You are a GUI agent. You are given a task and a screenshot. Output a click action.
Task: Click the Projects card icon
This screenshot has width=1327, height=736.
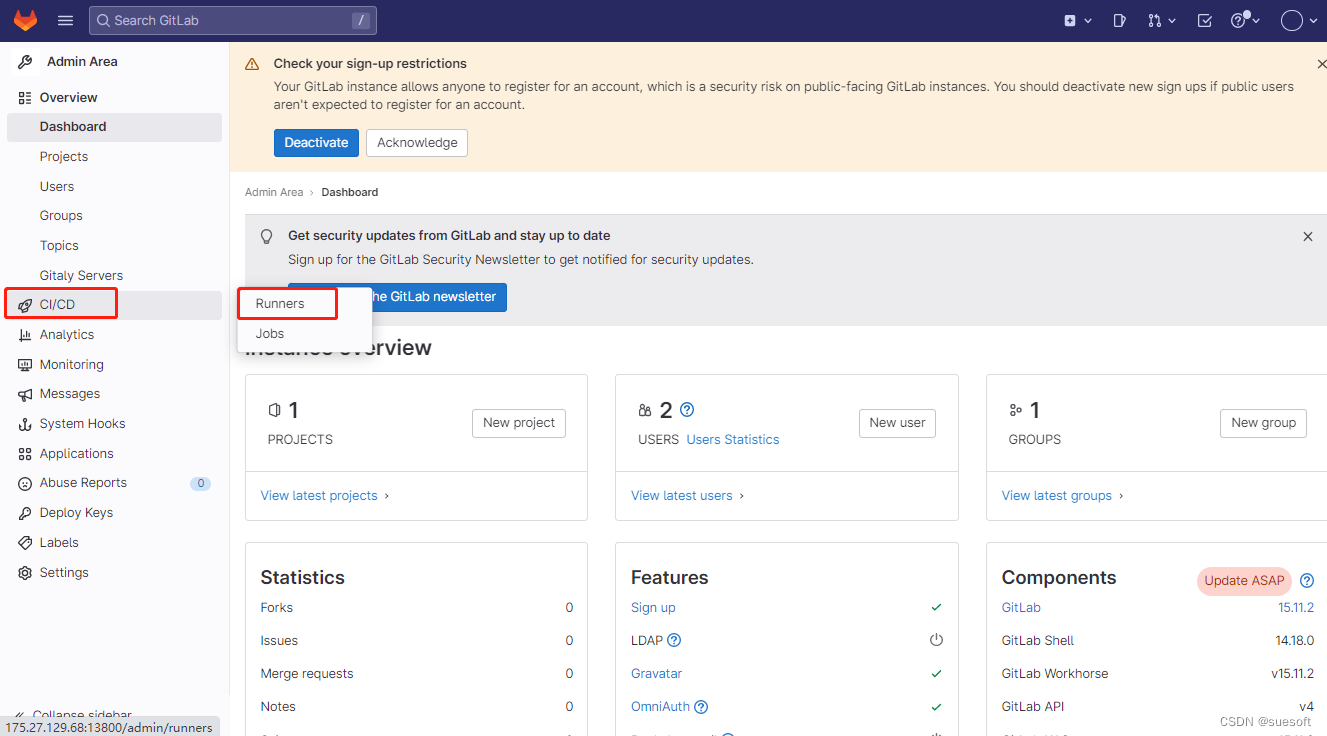[274, 410]
